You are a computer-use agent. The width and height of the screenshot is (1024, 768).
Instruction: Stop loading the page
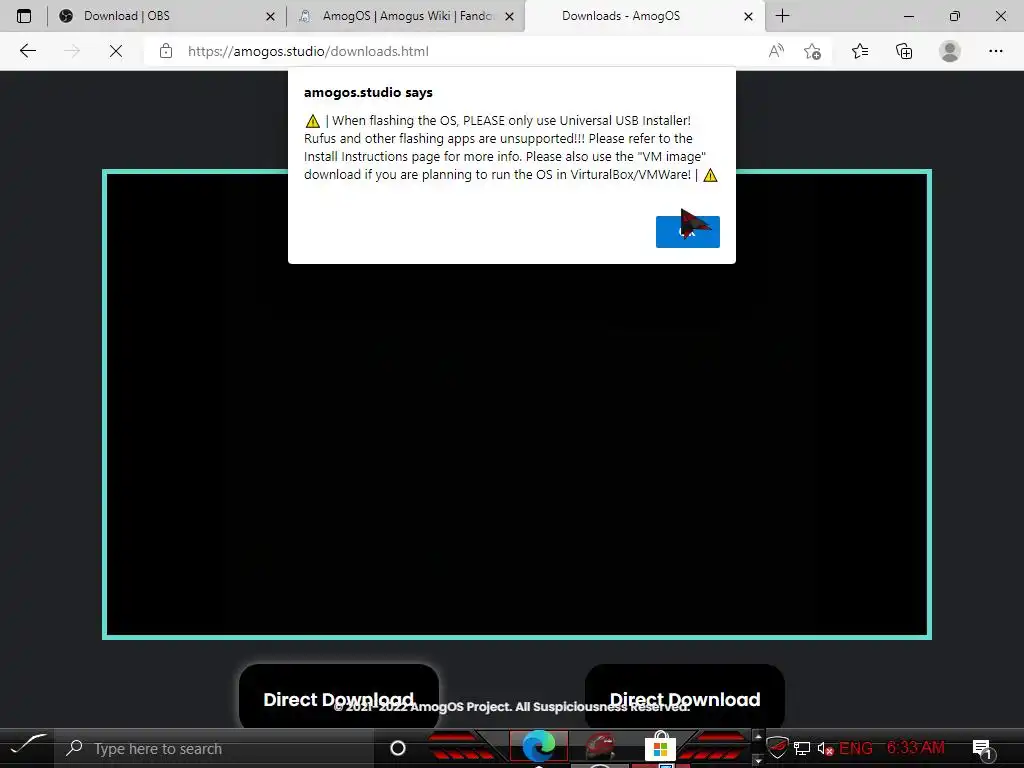tap(116, 51)
